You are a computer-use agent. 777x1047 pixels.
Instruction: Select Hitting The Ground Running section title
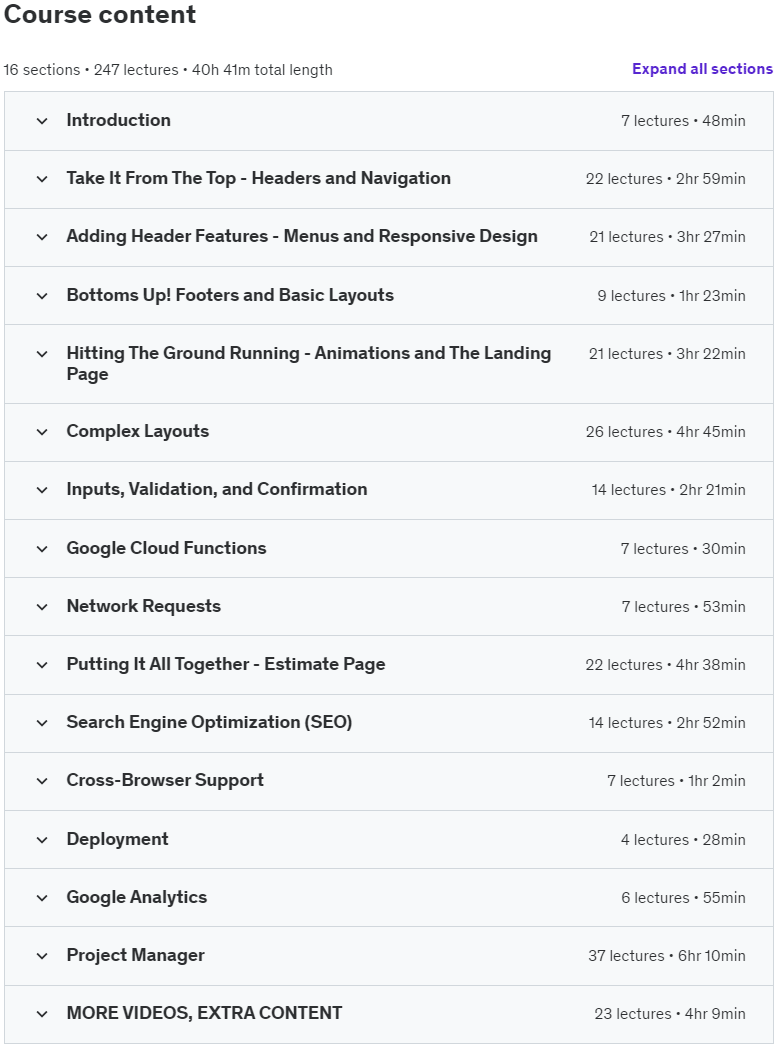tap(309, 363)
